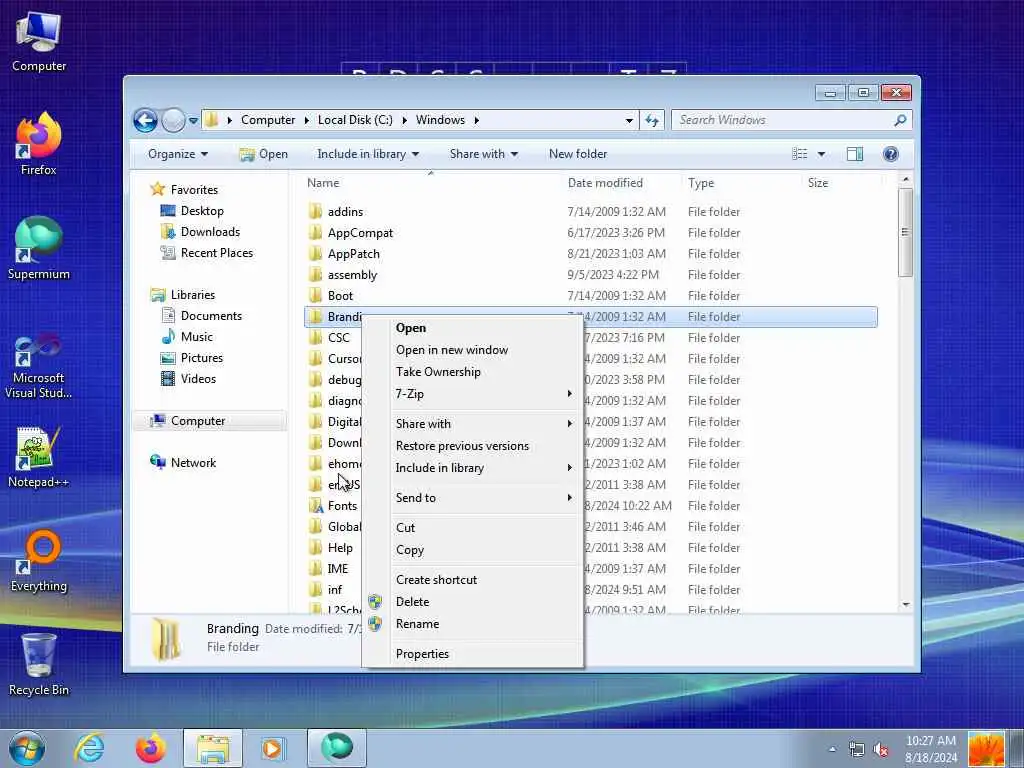Sort by the Date modified column

click(605, 183)
